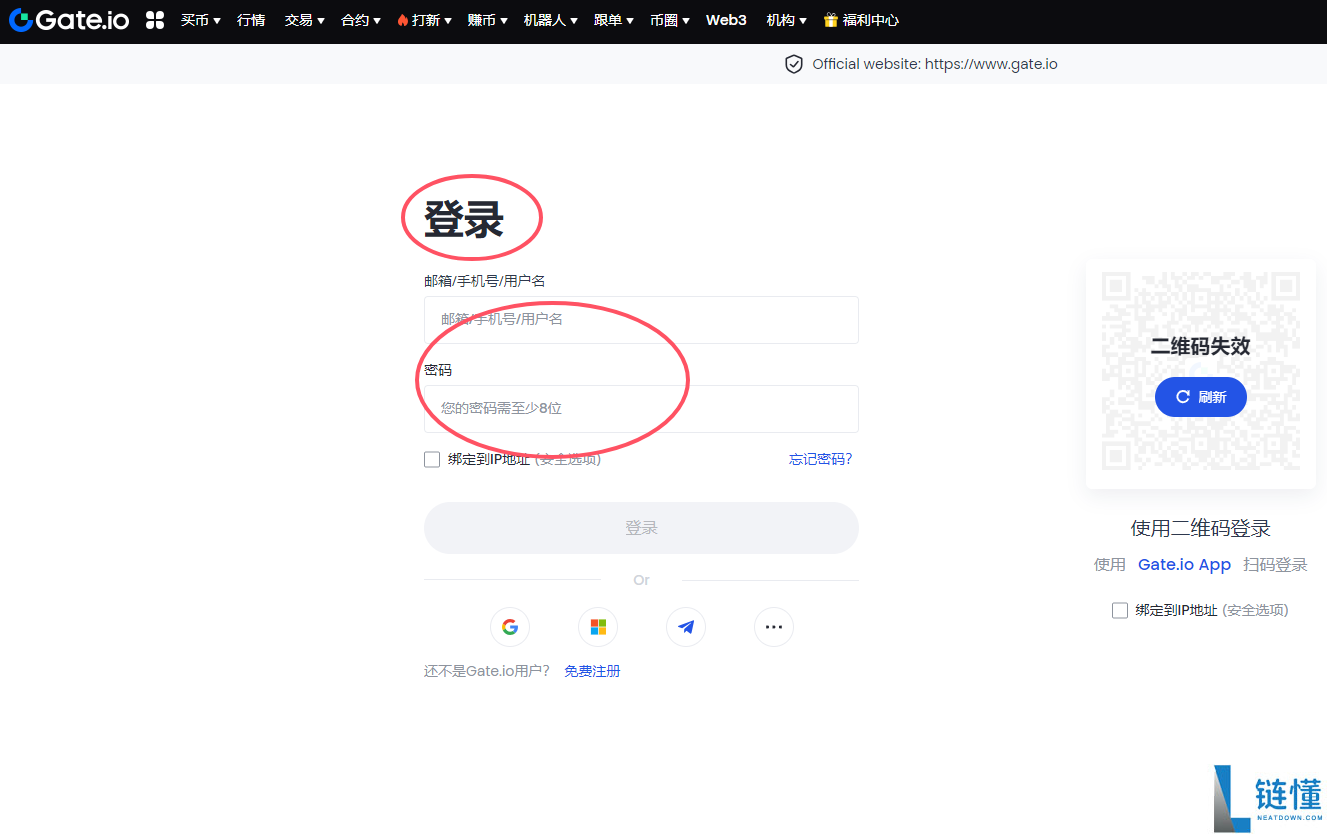Click the Gate.io logo
The image size is (1327, 834).
click(69, 20)
